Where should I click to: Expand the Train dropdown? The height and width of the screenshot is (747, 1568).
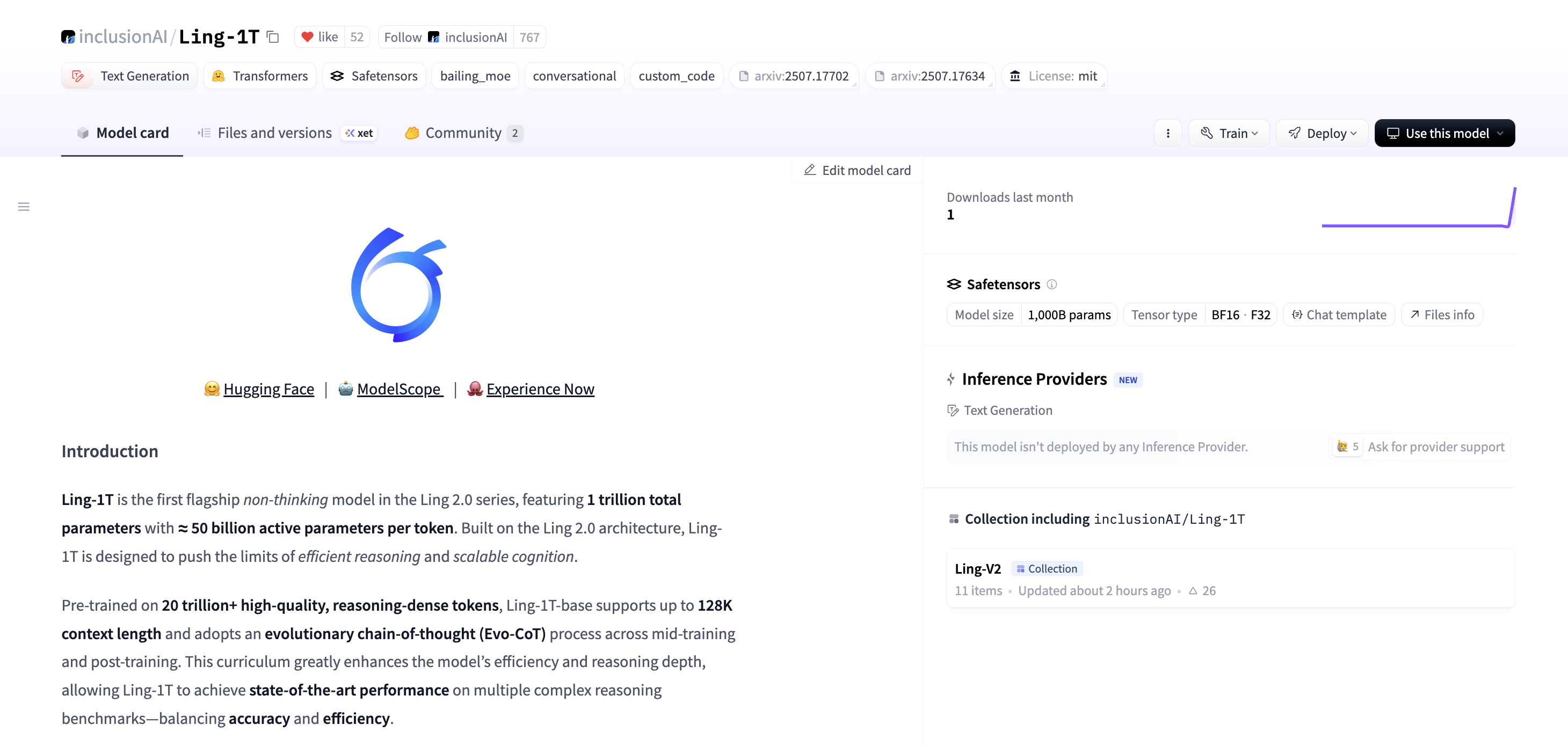coord(1228,133)
